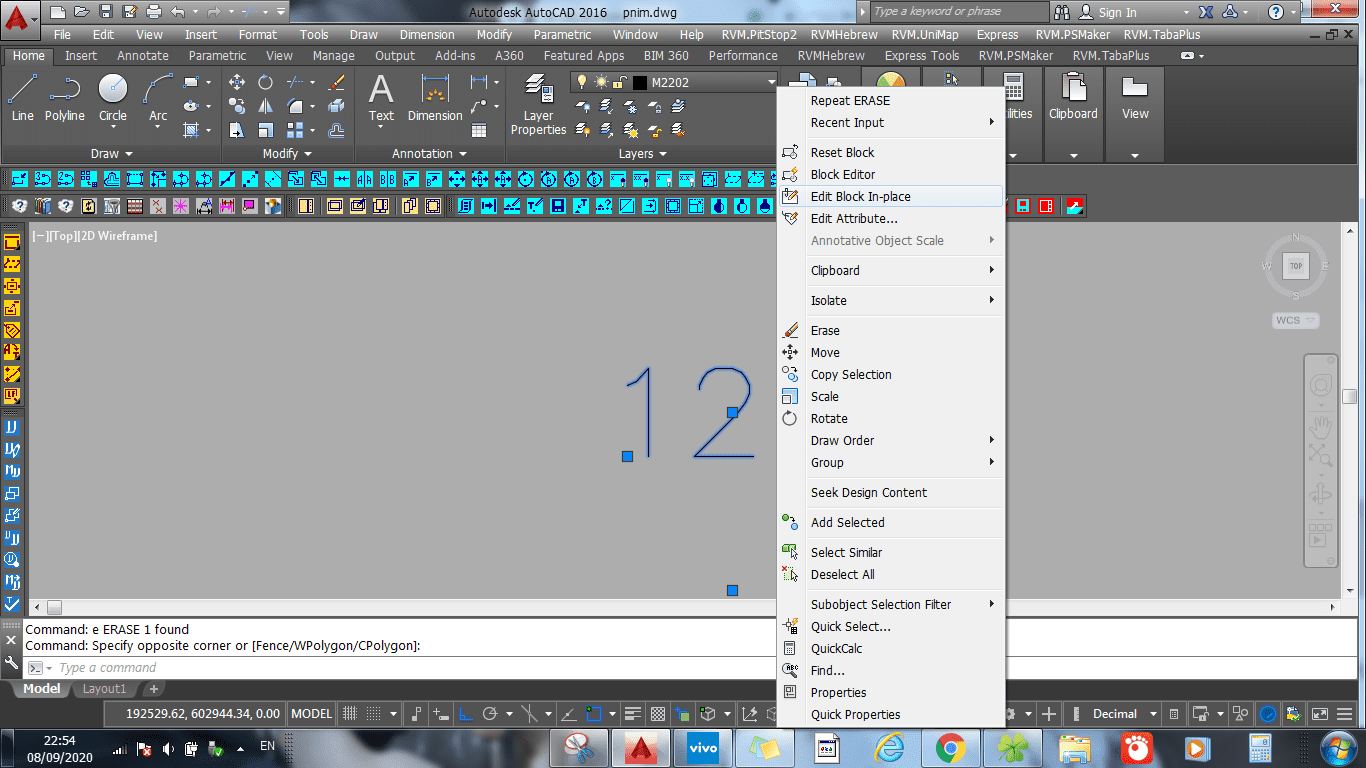Screen dimensions: 1366x768
Task: Toggle lineweight display in status bar
Action: [632, 714]
